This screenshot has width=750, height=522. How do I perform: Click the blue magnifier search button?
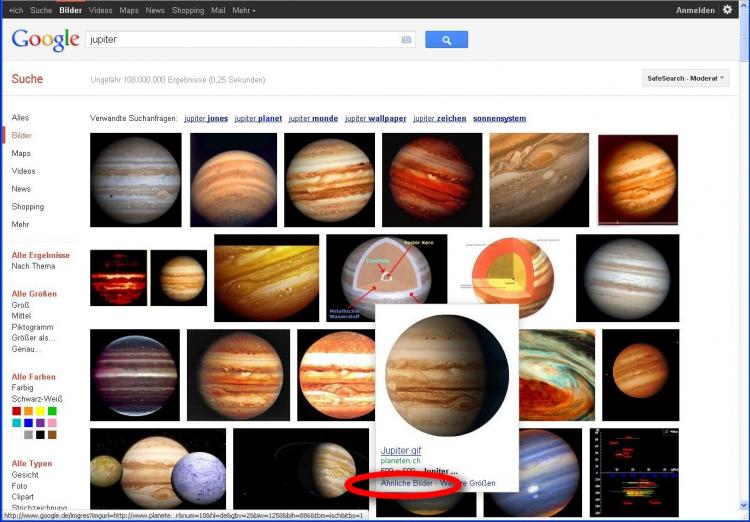[x=446, y=40]
